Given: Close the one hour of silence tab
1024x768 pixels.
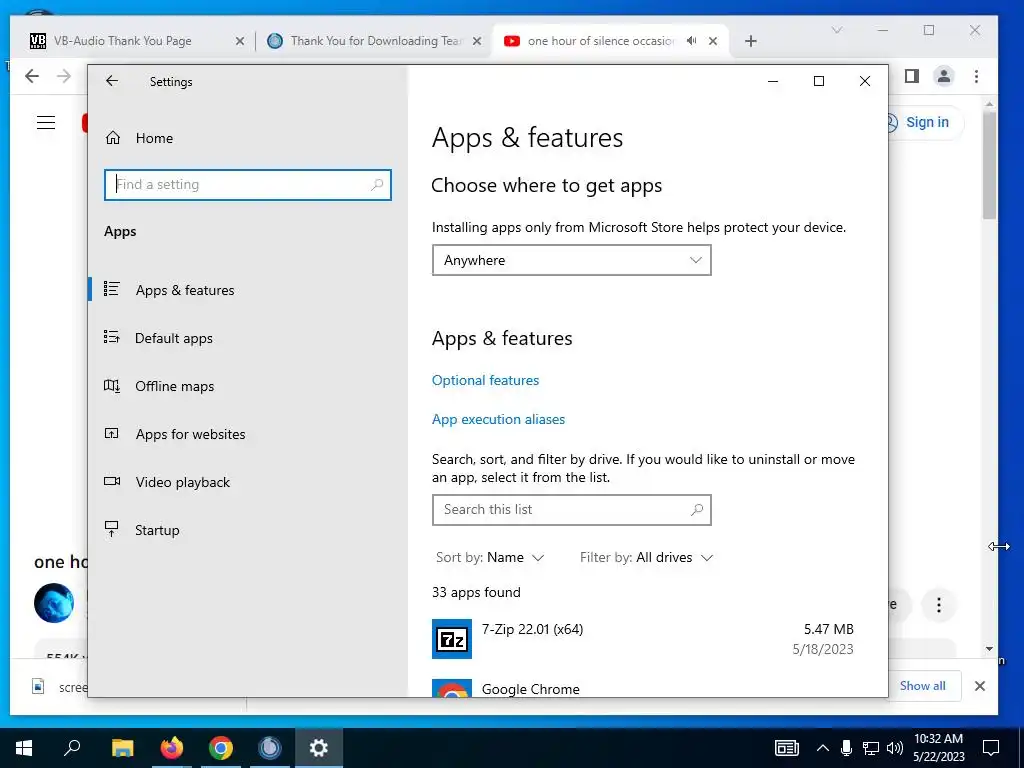Looking at the screenshot, I should point(713,41).
